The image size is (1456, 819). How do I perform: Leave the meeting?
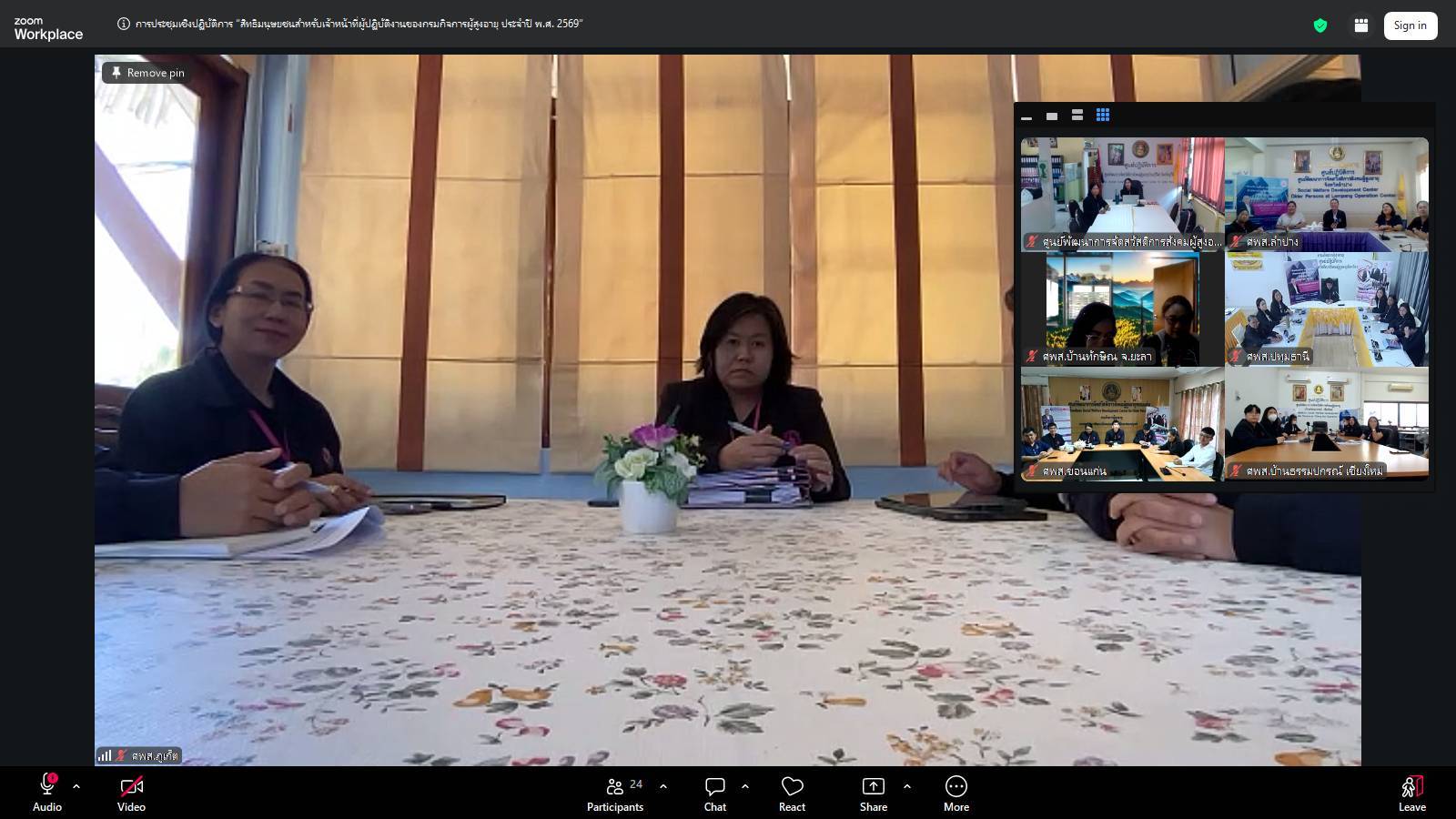point(1411,793)
